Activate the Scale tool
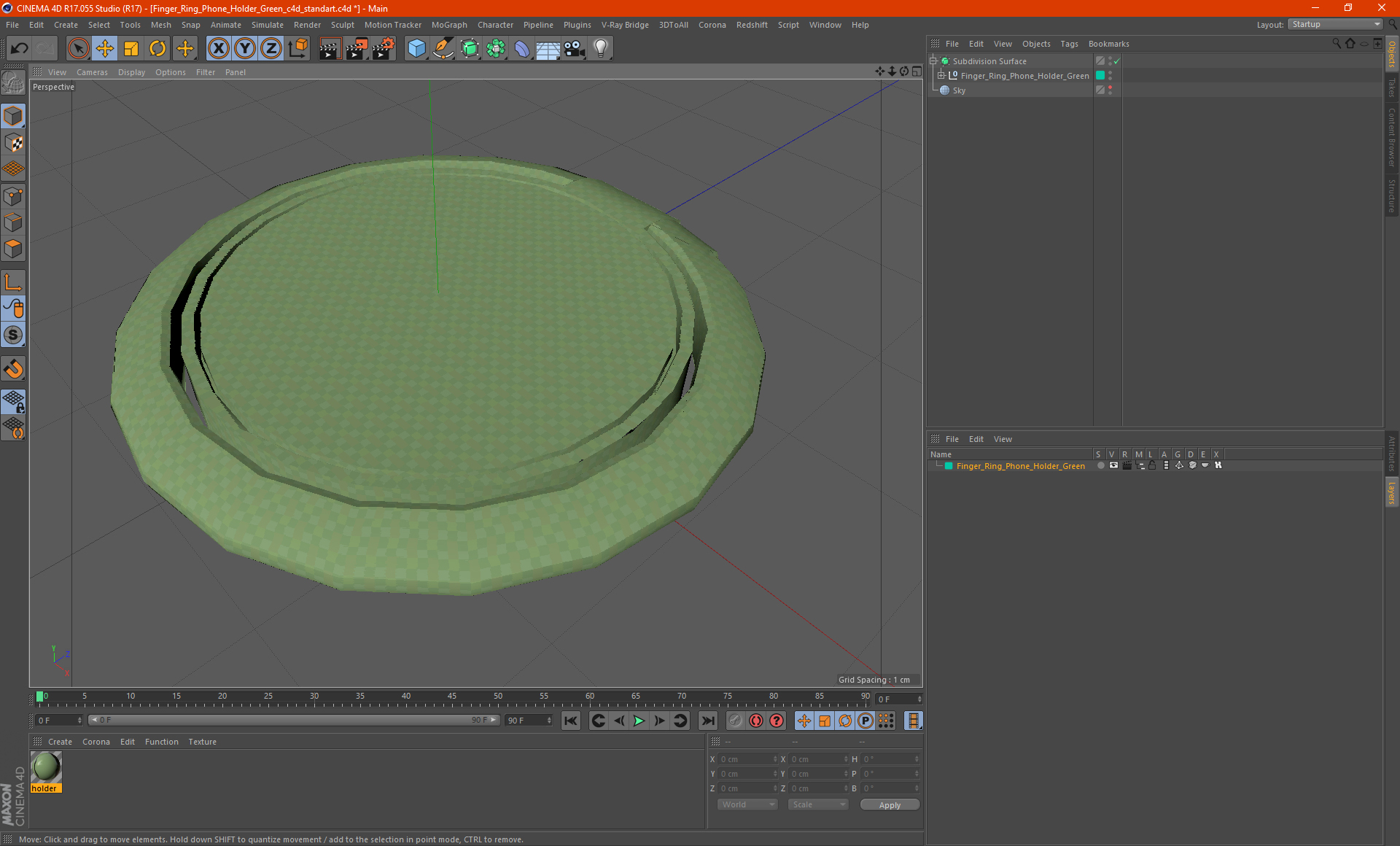Viewport: 1400px width, 846px height. (131, 48)
